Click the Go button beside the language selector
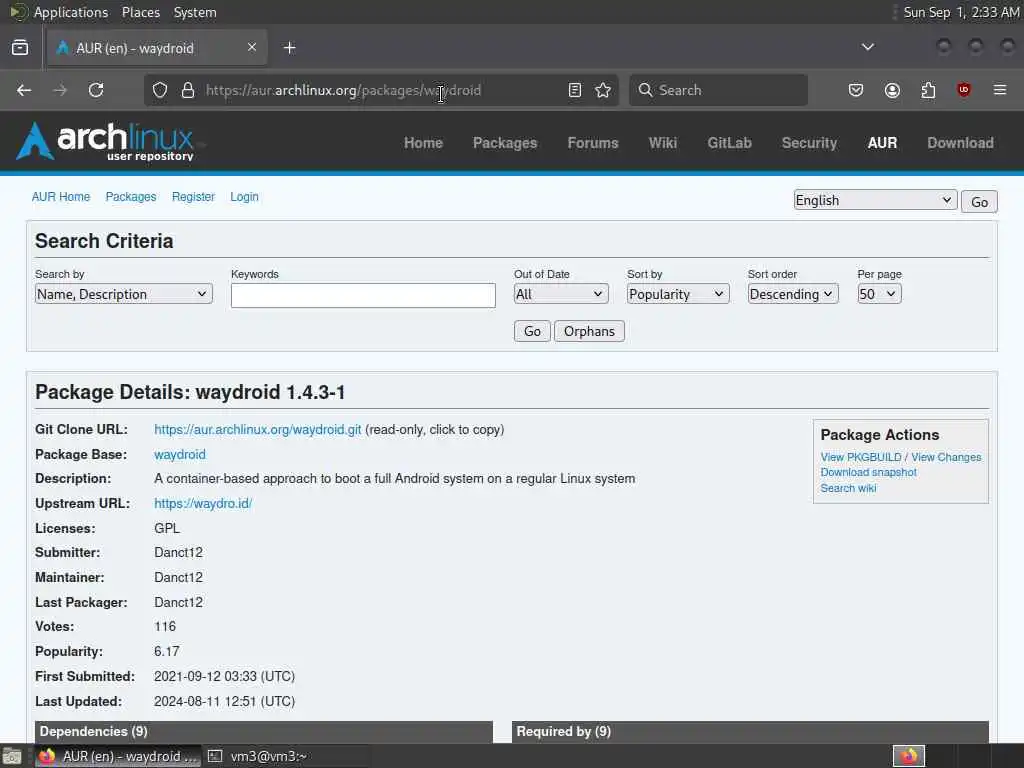1024x768 pixels. click(x=979, y=202)
